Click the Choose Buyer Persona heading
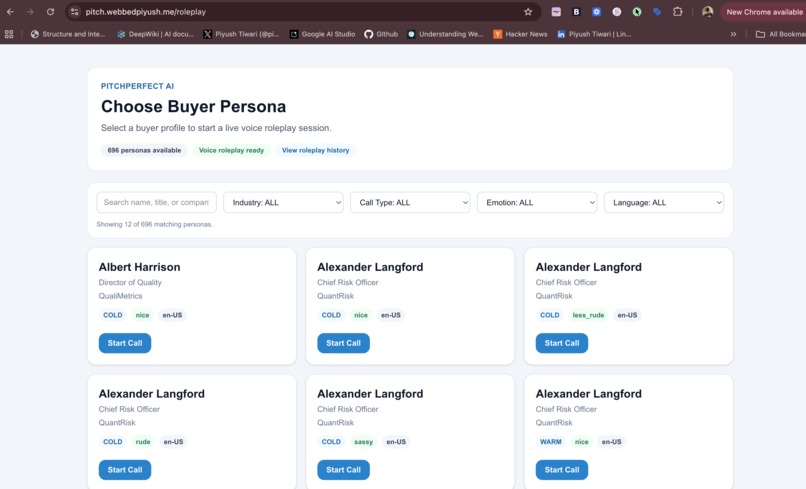This screenshot has width=806, height=489. tap(193, 106)
